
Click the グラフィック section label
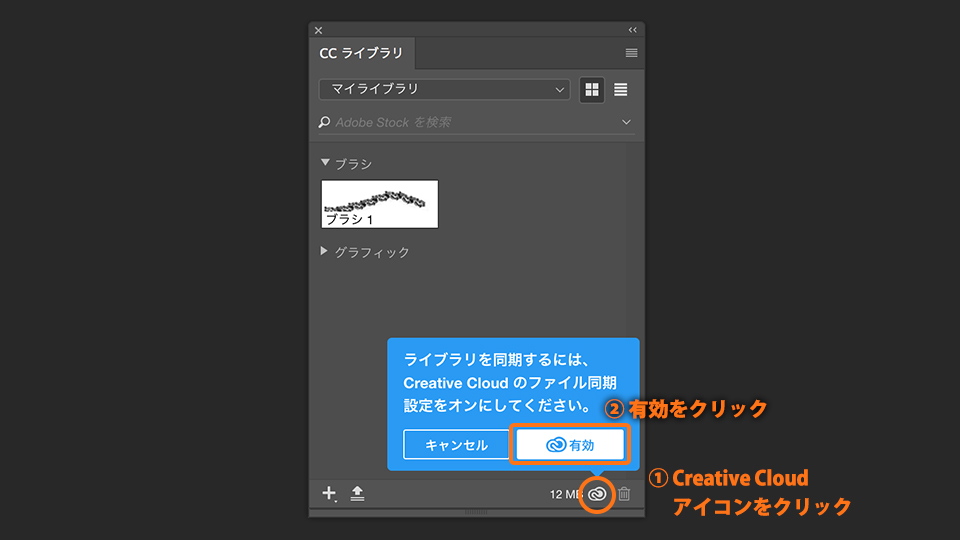click(372, 252)
